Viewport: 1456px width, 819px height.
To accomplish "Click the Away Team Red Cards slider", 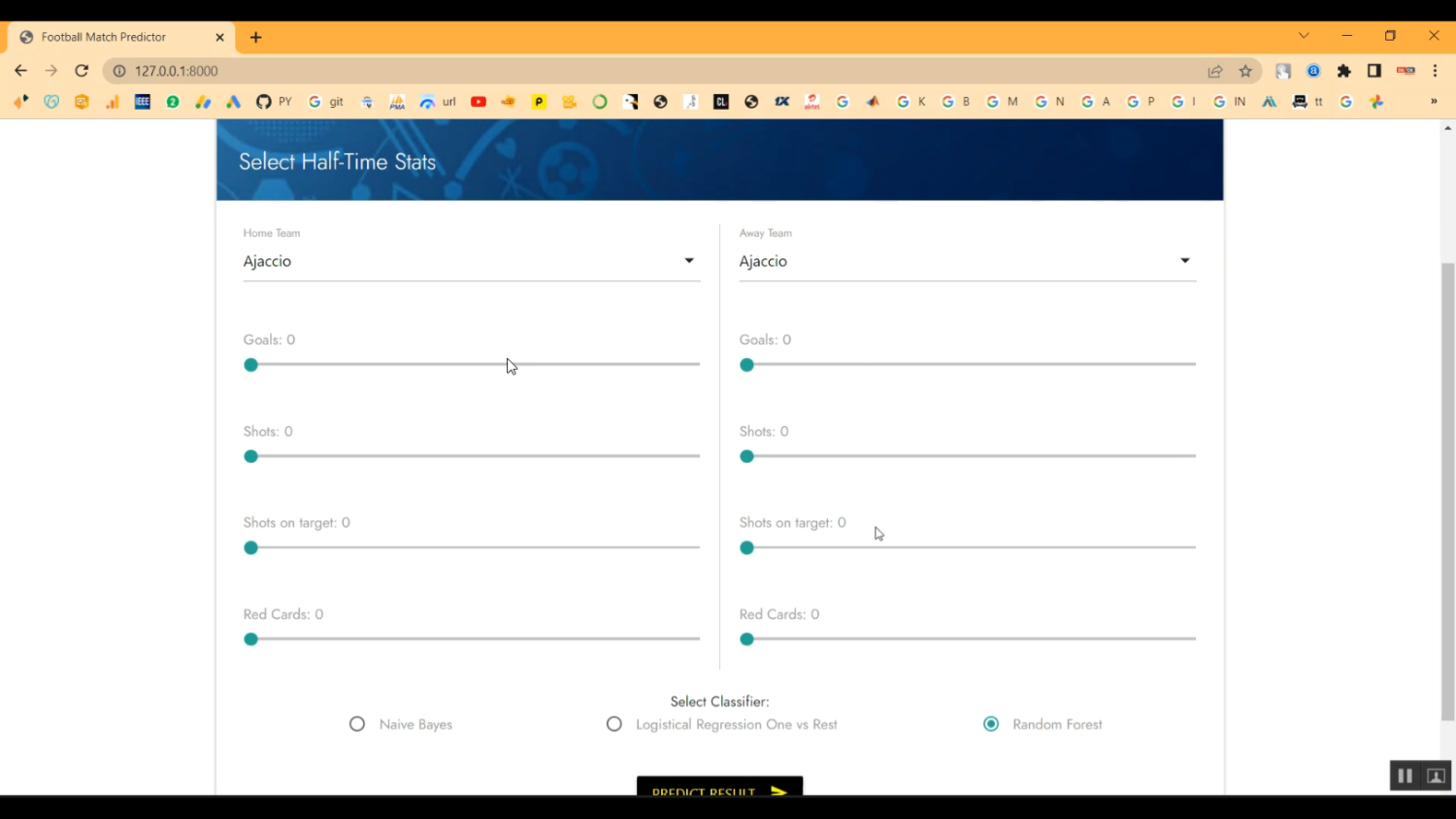I will 968,639.
